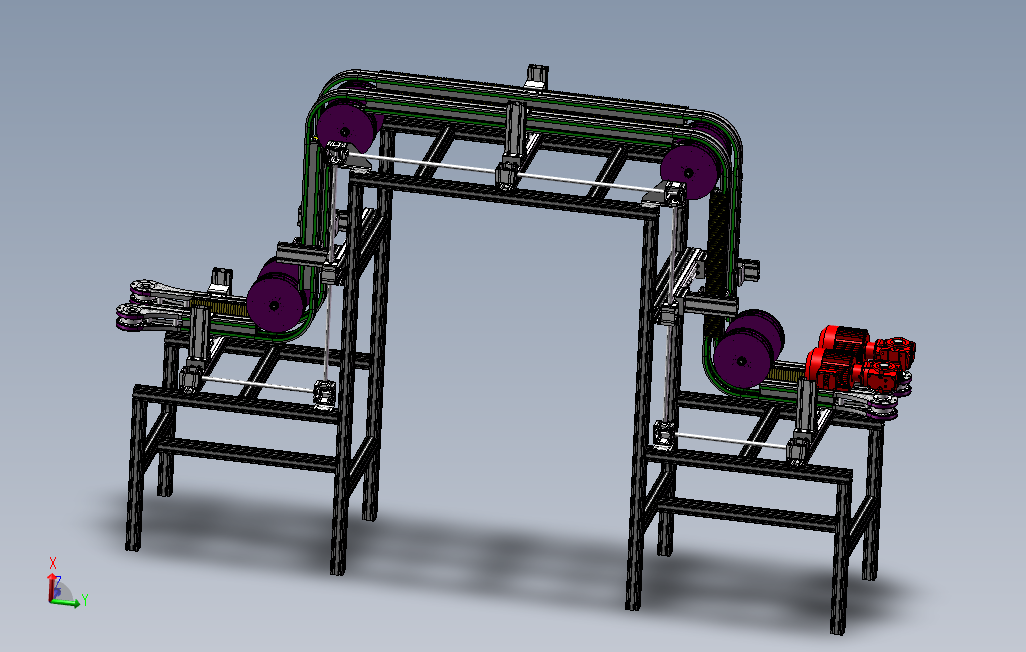Click the green Y axis of the orientation triad
1026x652 pixels.
(x=66, y=604)
